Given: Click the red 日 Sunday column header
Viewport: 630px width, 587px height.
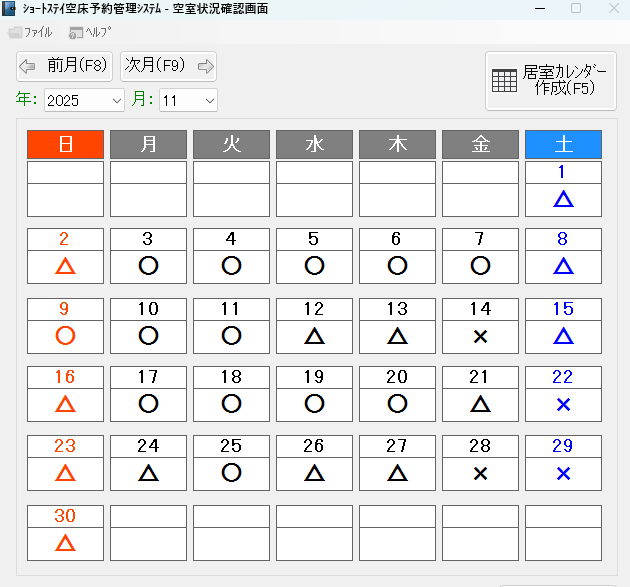Looking at the screenshot, I should coord(65,144).
